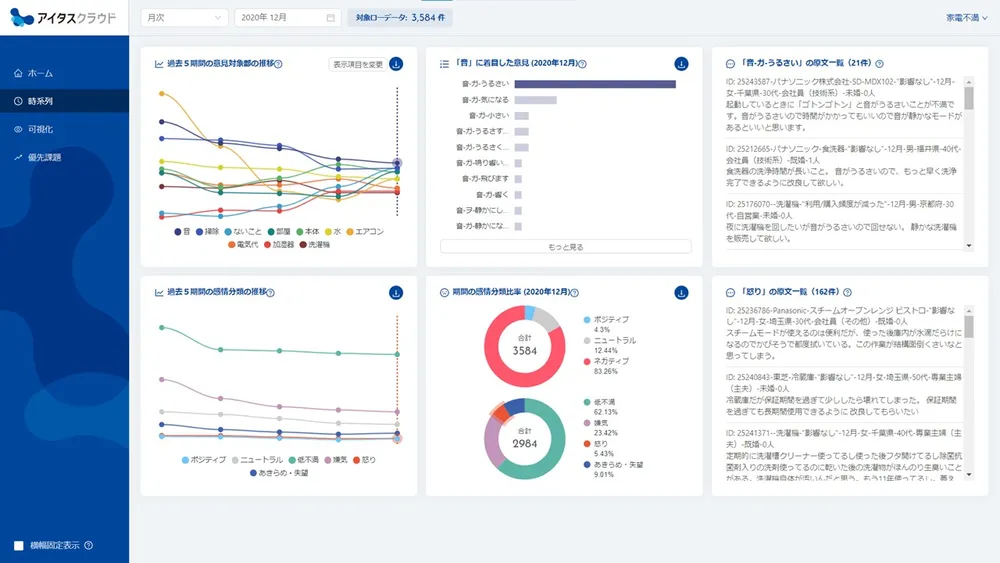Open review ID: 25236786 entry

(843, 333)
